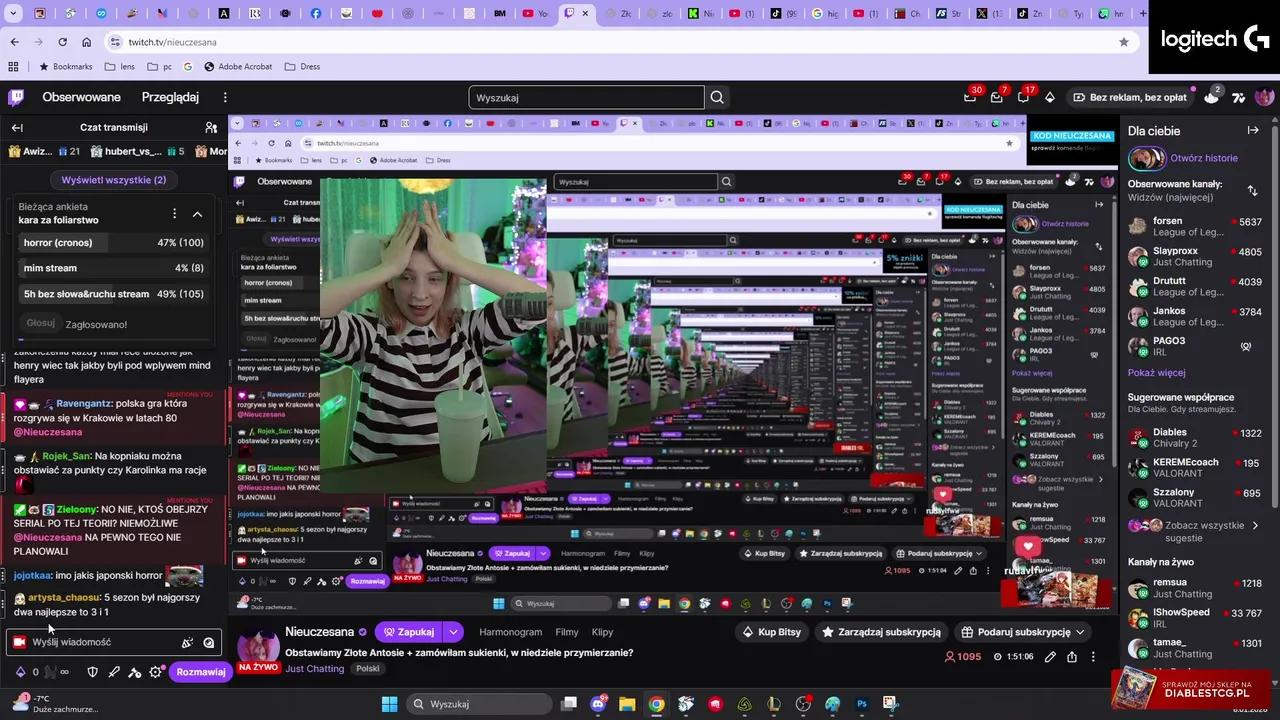Open chat settings gear icon
This screenshot has height=720, width=1280.
click(155, 672)
